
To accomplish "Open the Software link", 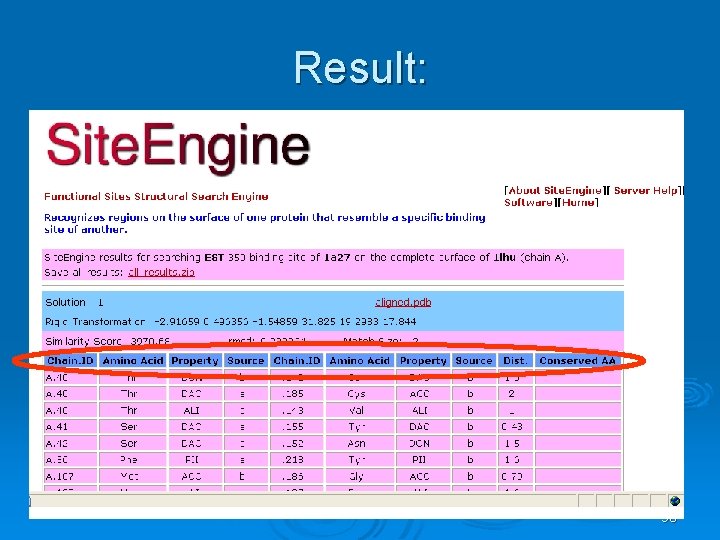I will (x=529, y=202).
